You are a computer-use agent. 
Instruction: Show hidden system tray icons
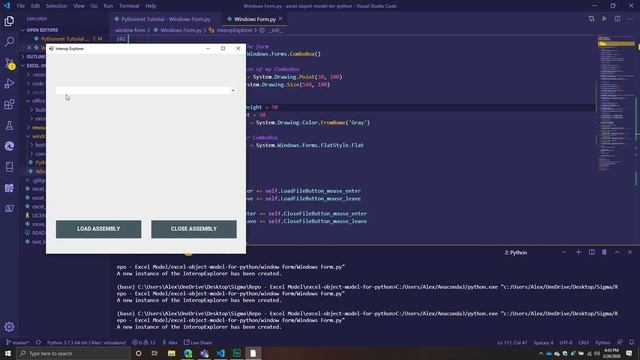(541, 353)
